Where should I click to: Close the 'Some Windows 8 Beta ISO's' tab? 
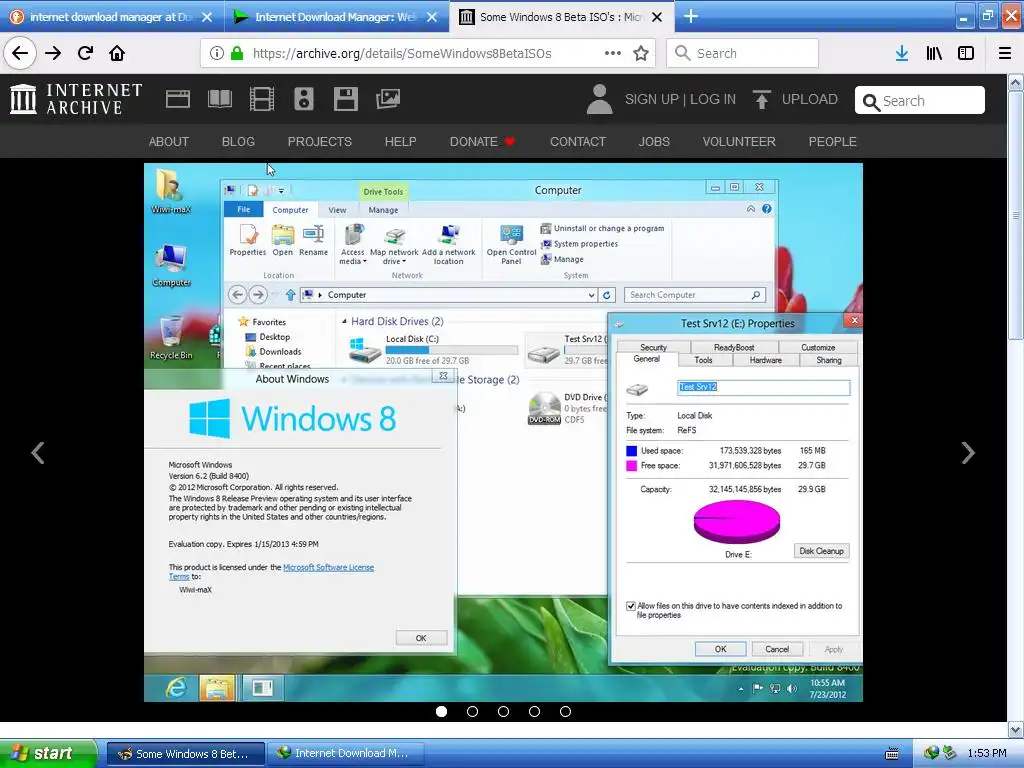(x=657, y=17)
